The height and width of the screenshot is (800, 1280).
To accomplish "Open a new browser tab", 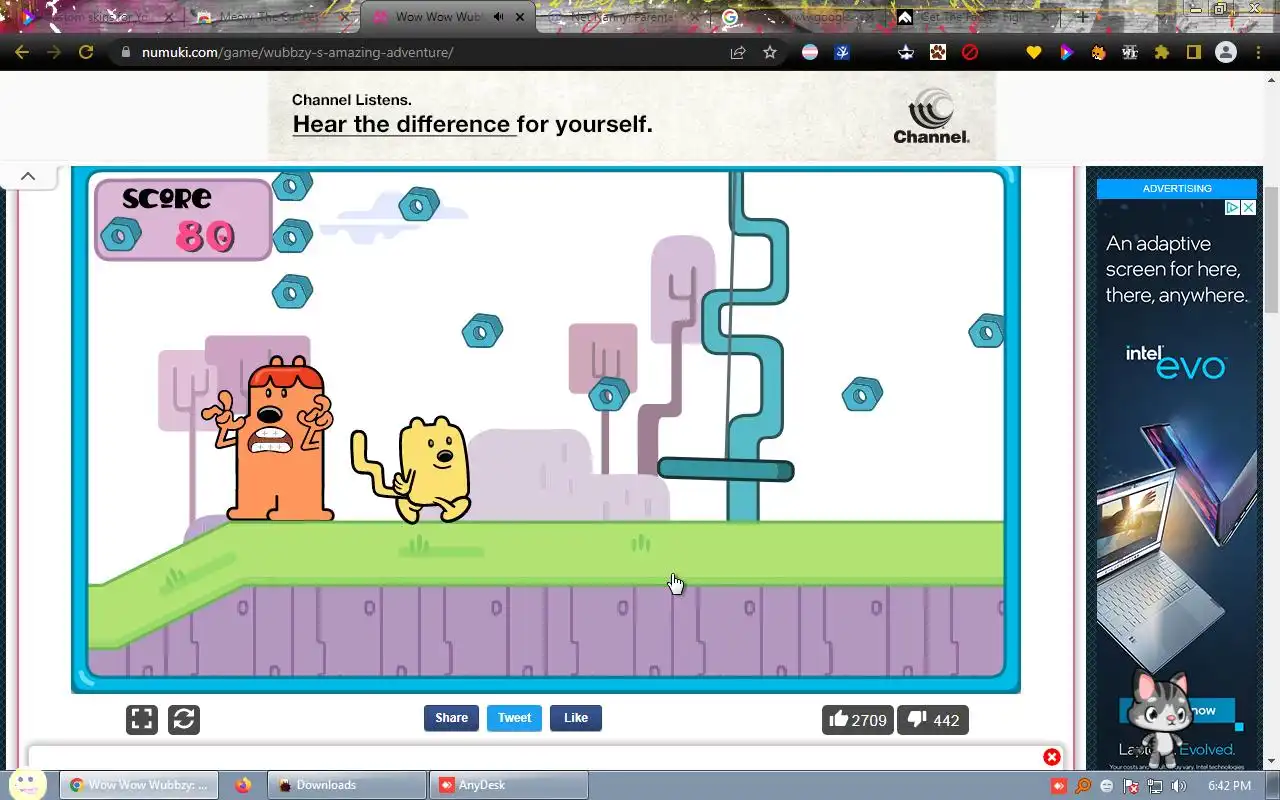I will tap(1082, 17).
